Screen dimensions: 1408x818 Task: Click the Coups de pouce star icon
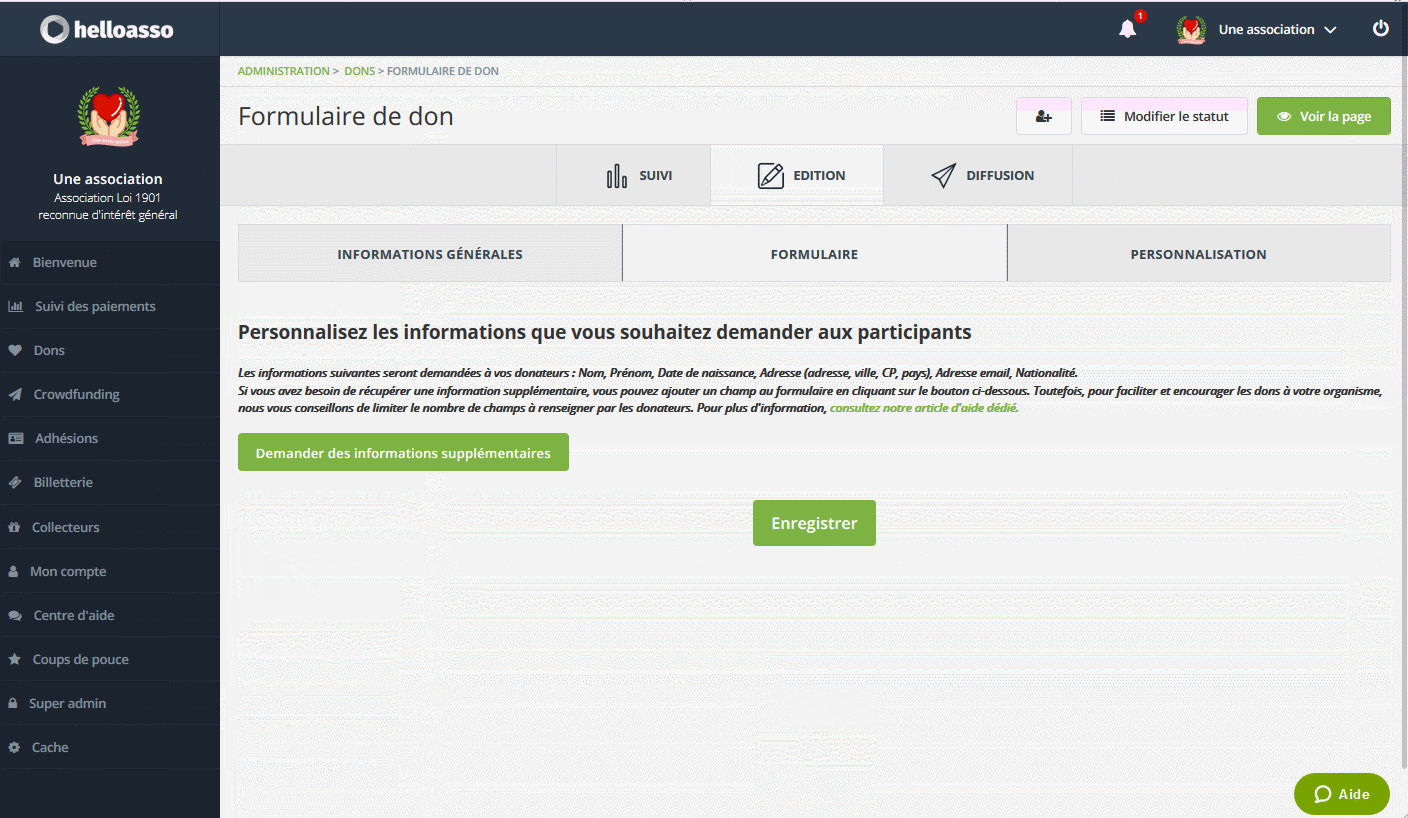[14, 659]
